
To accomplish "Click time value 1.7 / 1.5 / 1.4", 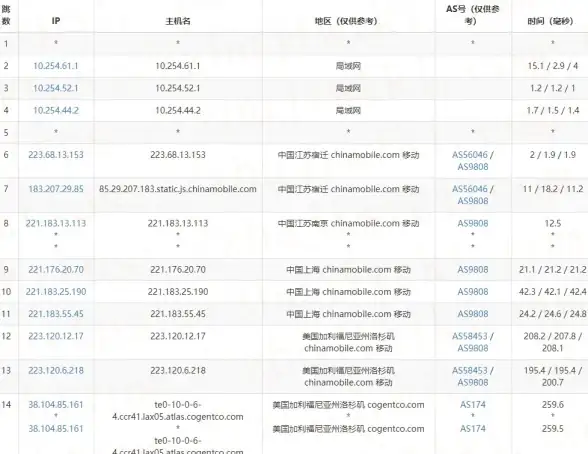I will pyautogui.click(x=552, y=110).
